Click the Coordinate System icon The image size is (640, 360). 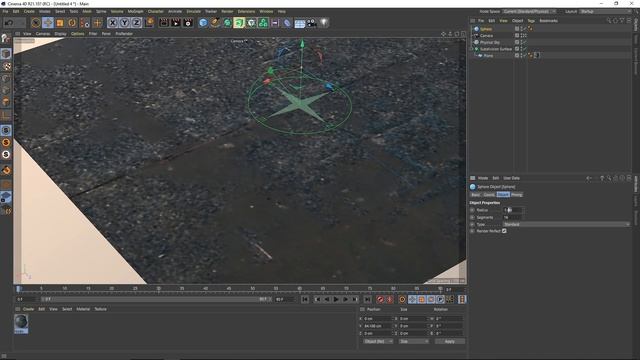coord(149,22)
